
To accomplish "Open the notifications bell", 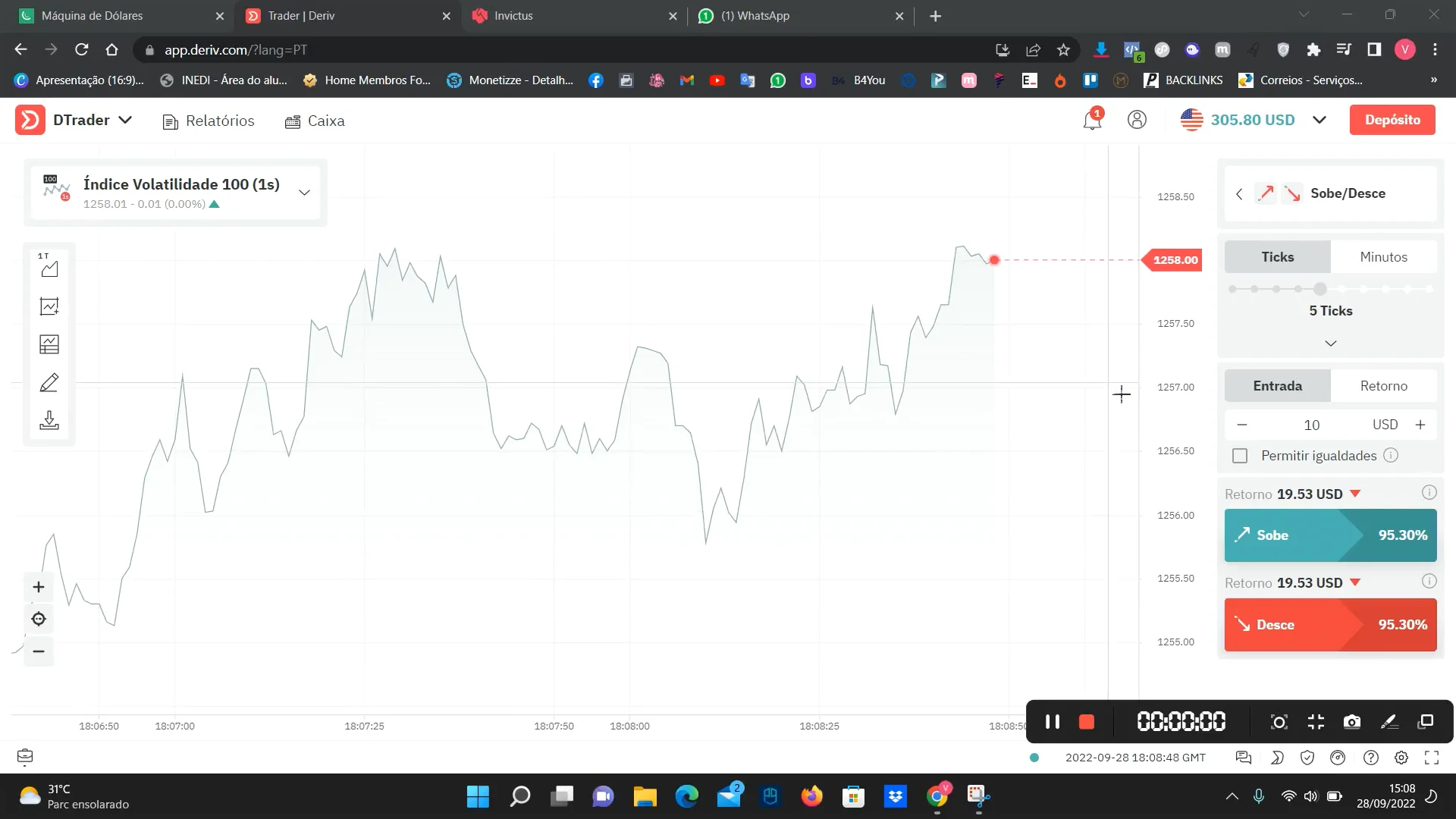I will coord(1092,120).
